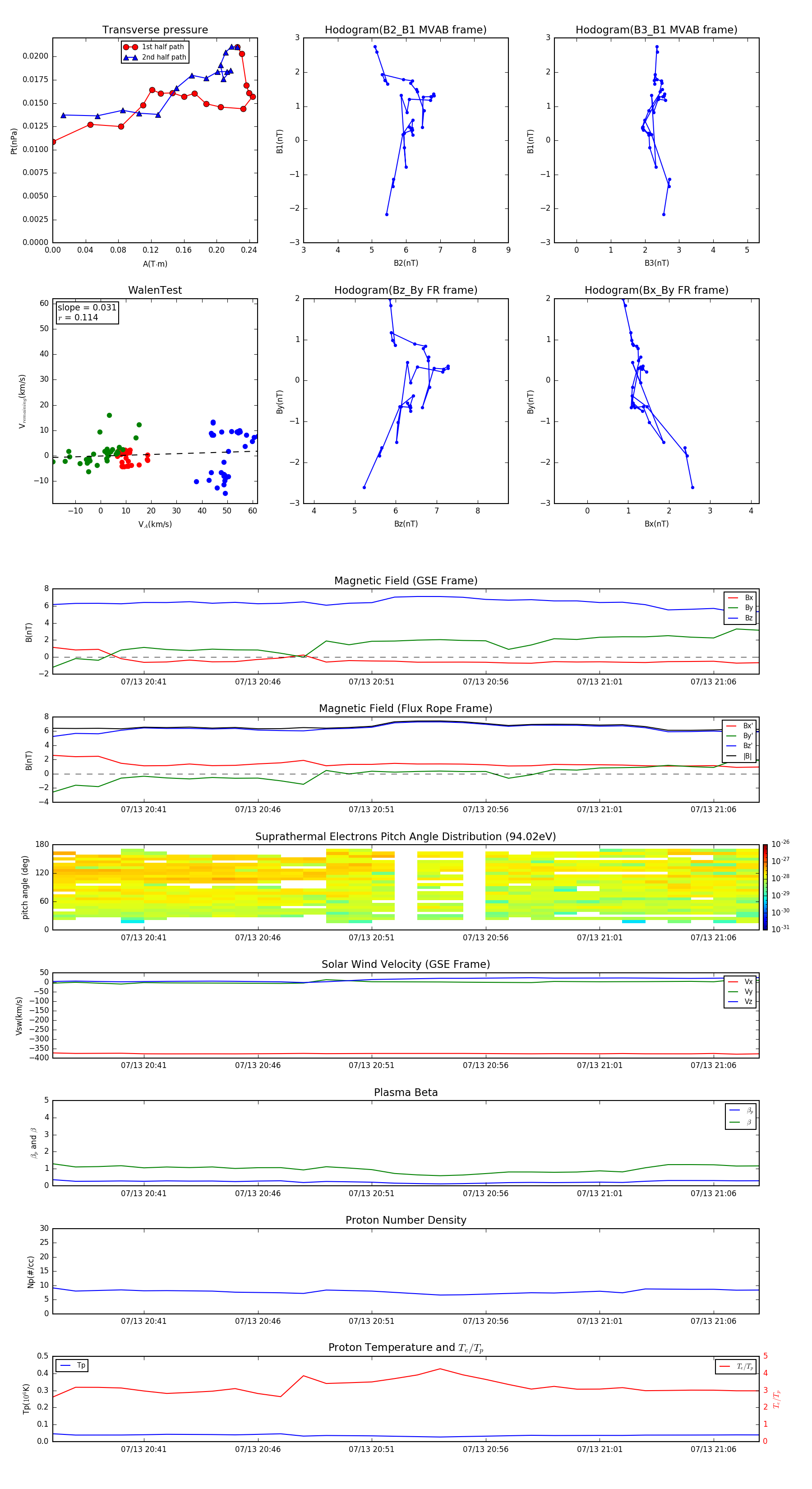The height and width of the screenshot is (1489, 812).
Task: Select the 'βp' legend entry
Action: coord(741,1110)
